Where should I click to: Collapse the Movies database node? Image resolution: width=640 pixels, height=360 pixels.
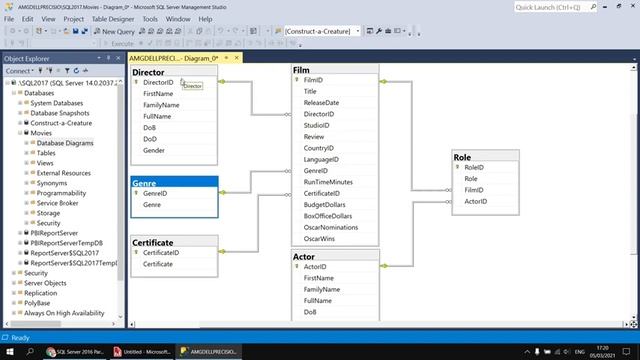pyautogui.click(x=20, y=133)
